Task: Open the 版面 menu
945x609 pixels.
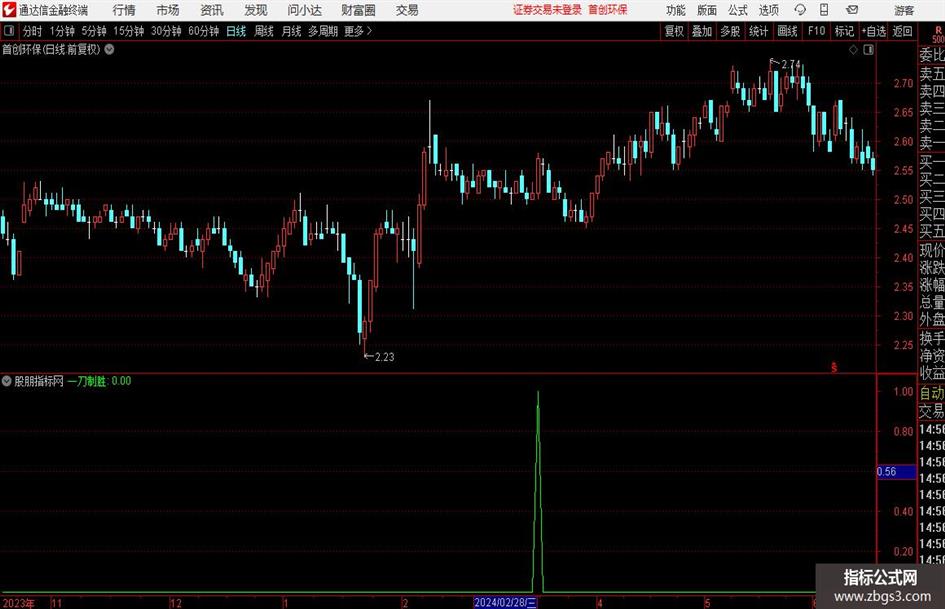Action: point(706,10)
